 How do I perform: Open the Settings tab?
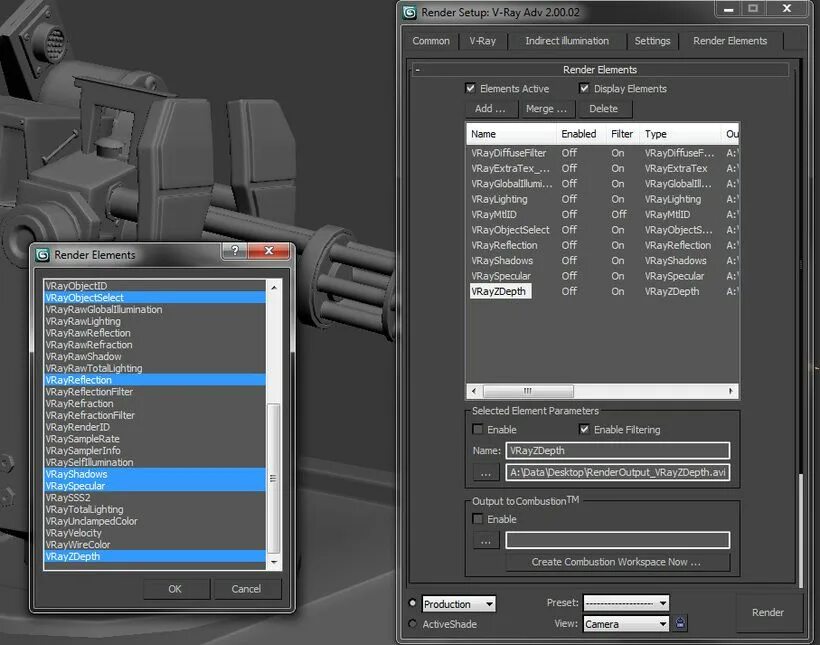pyautogui.click(x=652, y=41)
